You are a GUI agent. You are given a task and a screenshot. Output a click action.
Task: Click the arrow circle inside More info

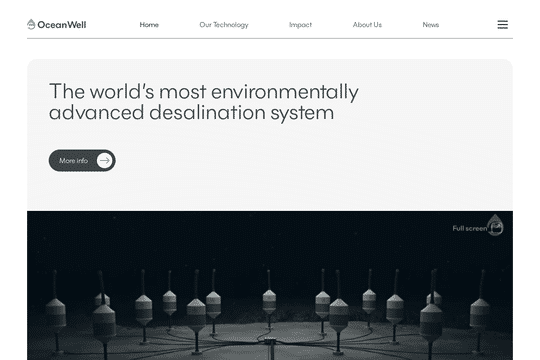105,161
